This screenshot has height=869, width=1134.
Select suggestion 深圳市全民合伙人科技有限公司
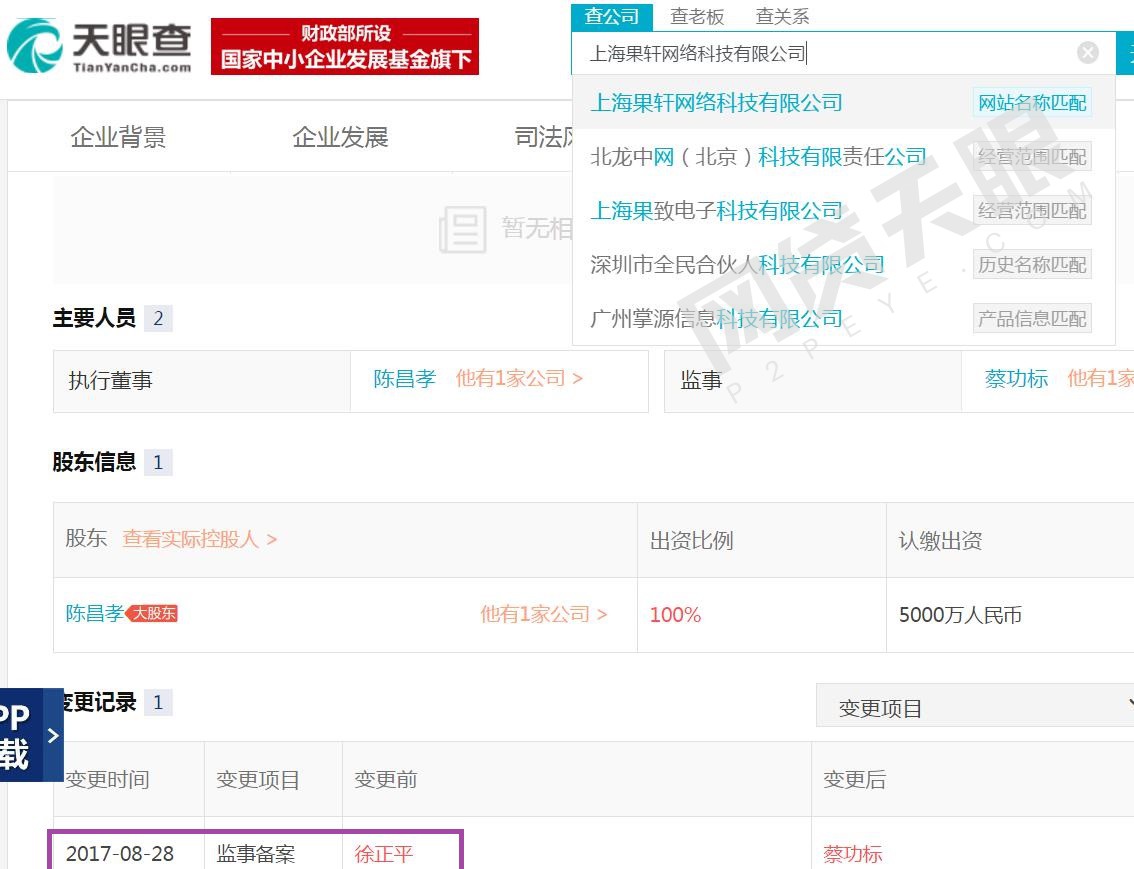pos(843,265)
